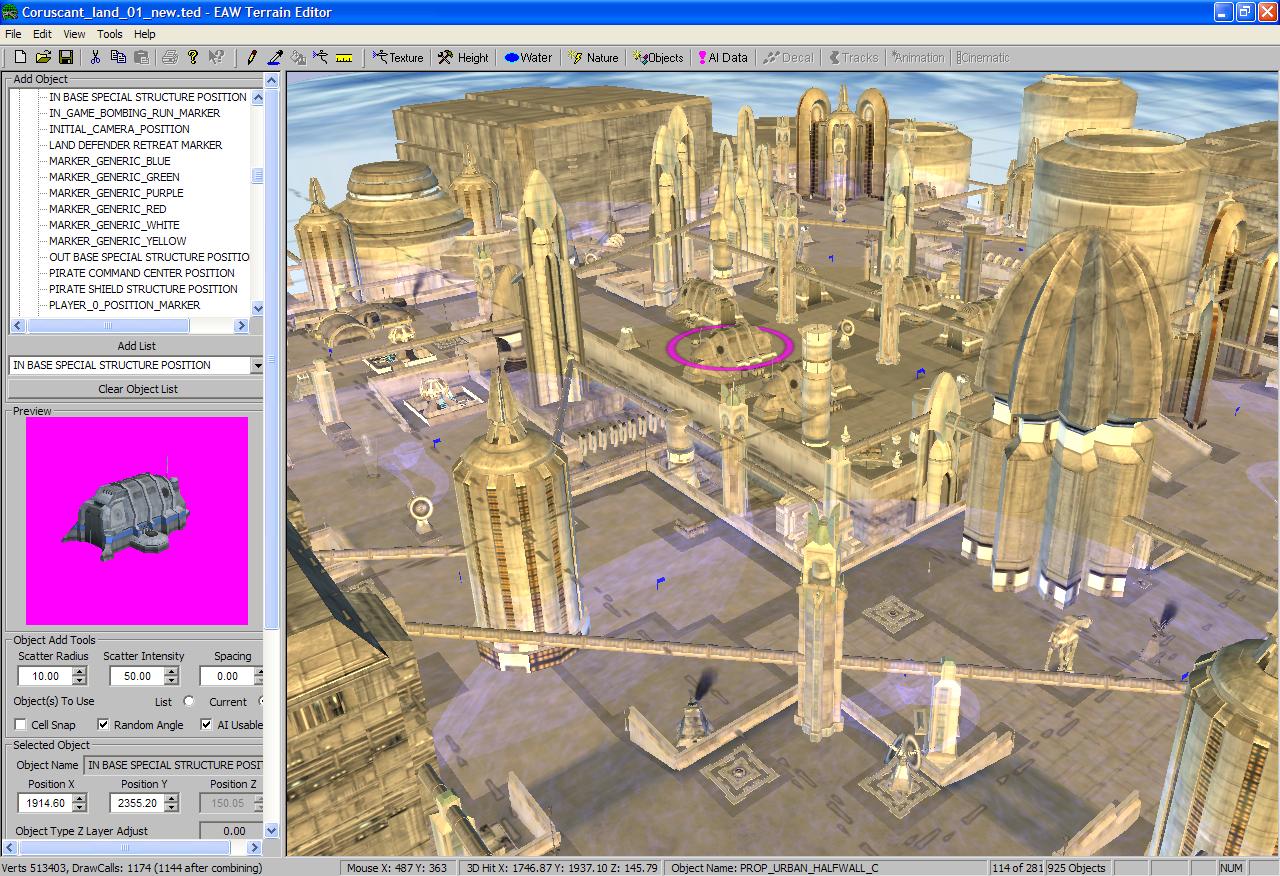Save the map with floppy disk icon
Screen dimensions: 1280x876
click(x=66, y=58)
